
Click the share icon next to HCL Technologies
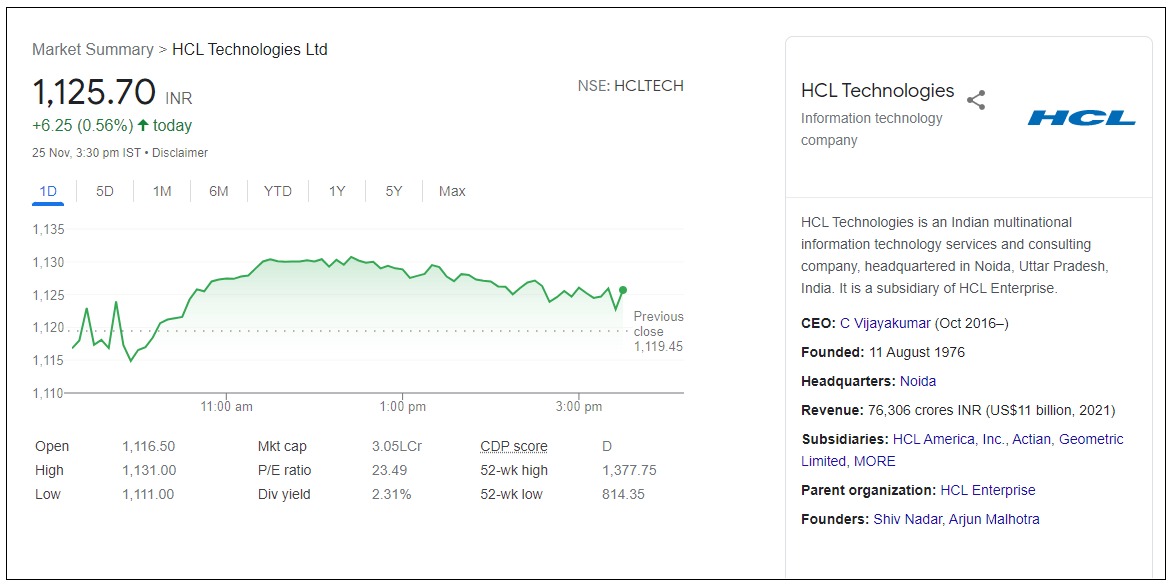click(x=976, y=100)
